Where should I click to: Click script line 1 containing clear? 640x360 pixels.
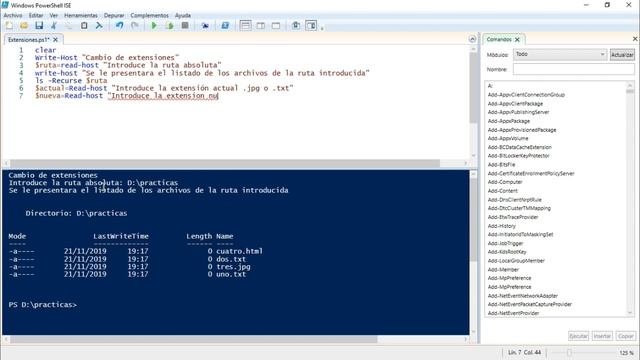[45, 50]
